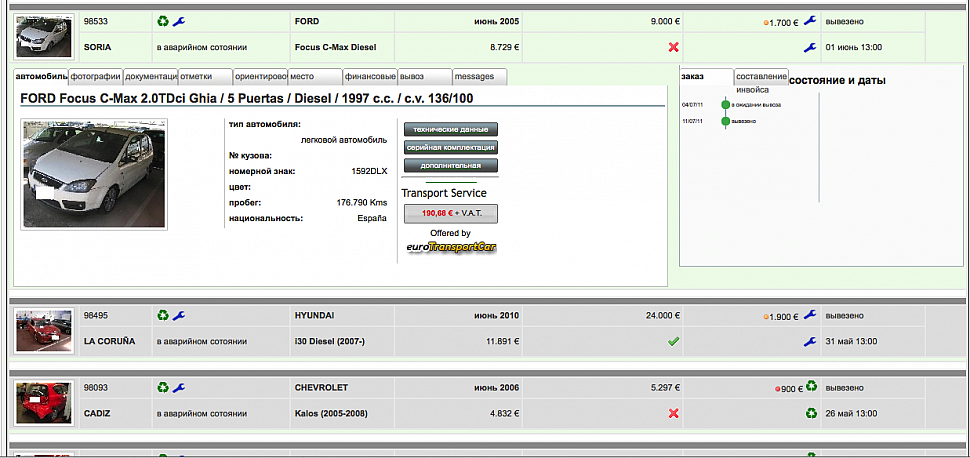Click the orange dot before 1.700 €
The height and width of the screenshot is (458, 970).
pos(766,24)
